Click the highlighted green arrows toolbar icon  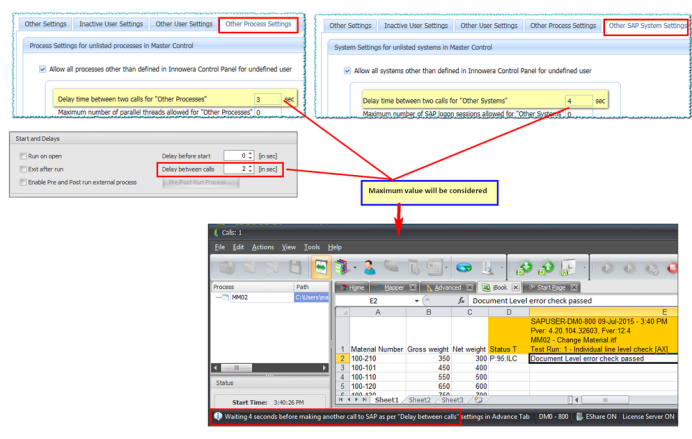(x=321, y=267)
